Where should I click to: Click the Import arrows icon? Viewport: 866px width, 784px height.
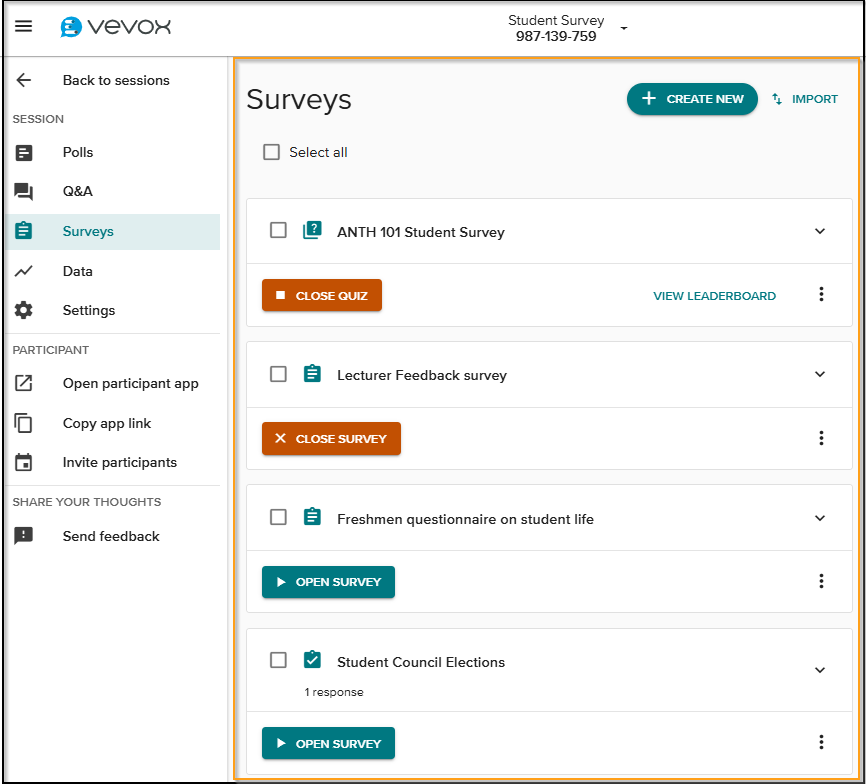777,99
